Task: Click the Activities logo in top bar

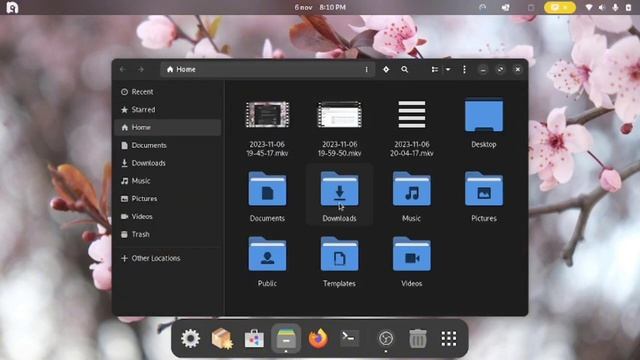Action: click(12, 7)
